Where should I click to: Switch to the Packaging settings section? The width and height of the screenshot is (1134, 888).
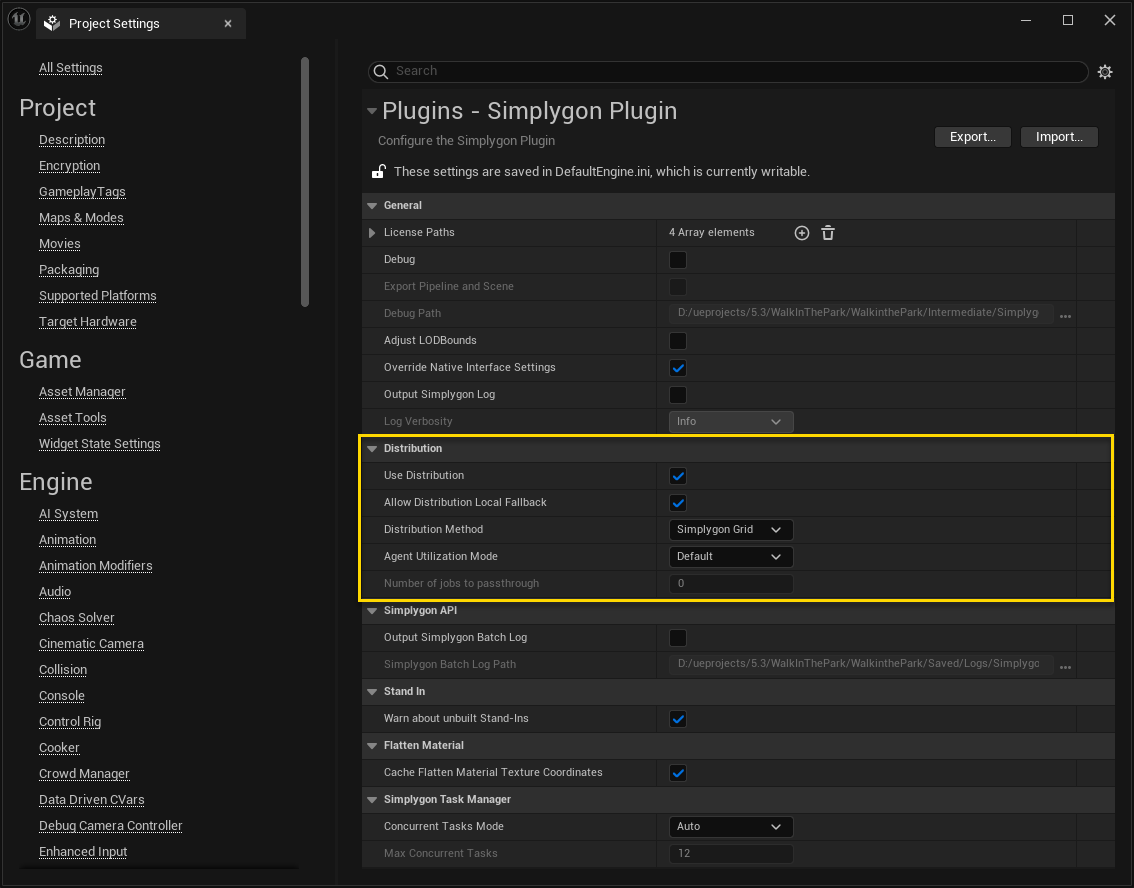pyautogui.click(x=68, y=269)
